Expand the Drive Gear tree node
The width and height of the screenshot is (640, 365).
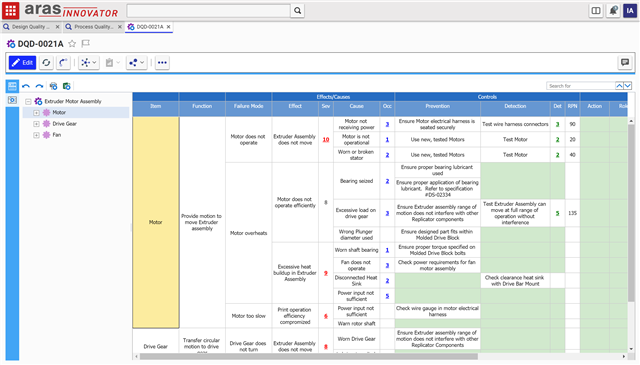click(36, 124)
